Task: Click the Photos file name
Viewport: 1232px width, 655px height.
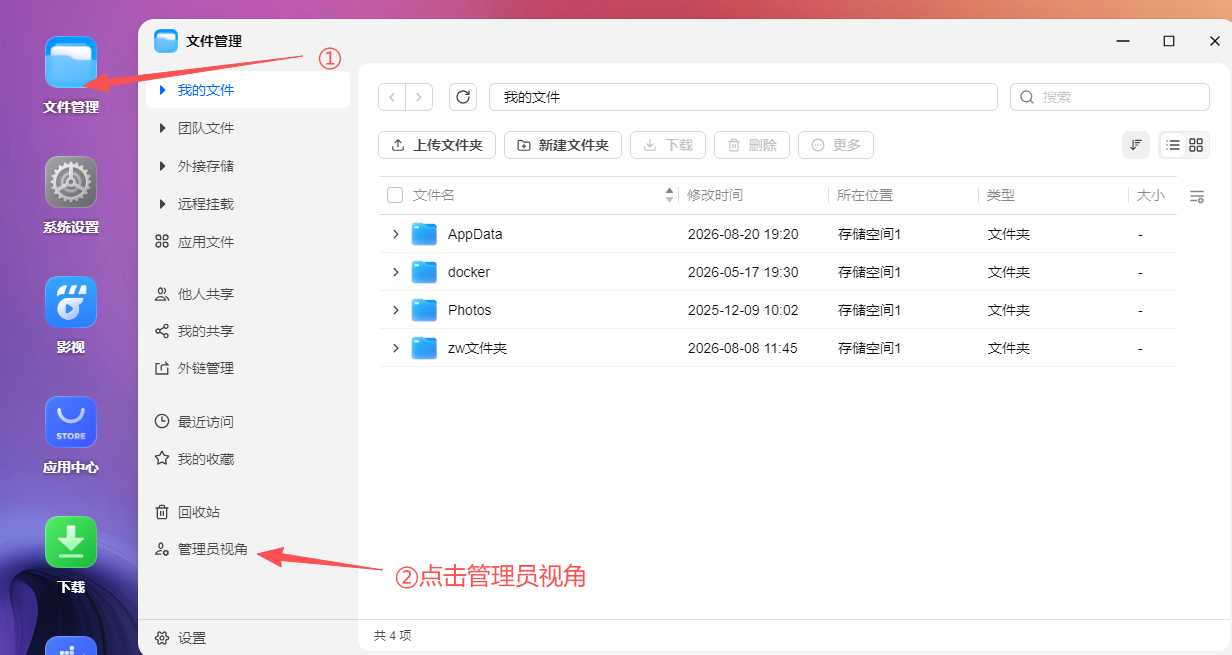Action: (470, 310)
